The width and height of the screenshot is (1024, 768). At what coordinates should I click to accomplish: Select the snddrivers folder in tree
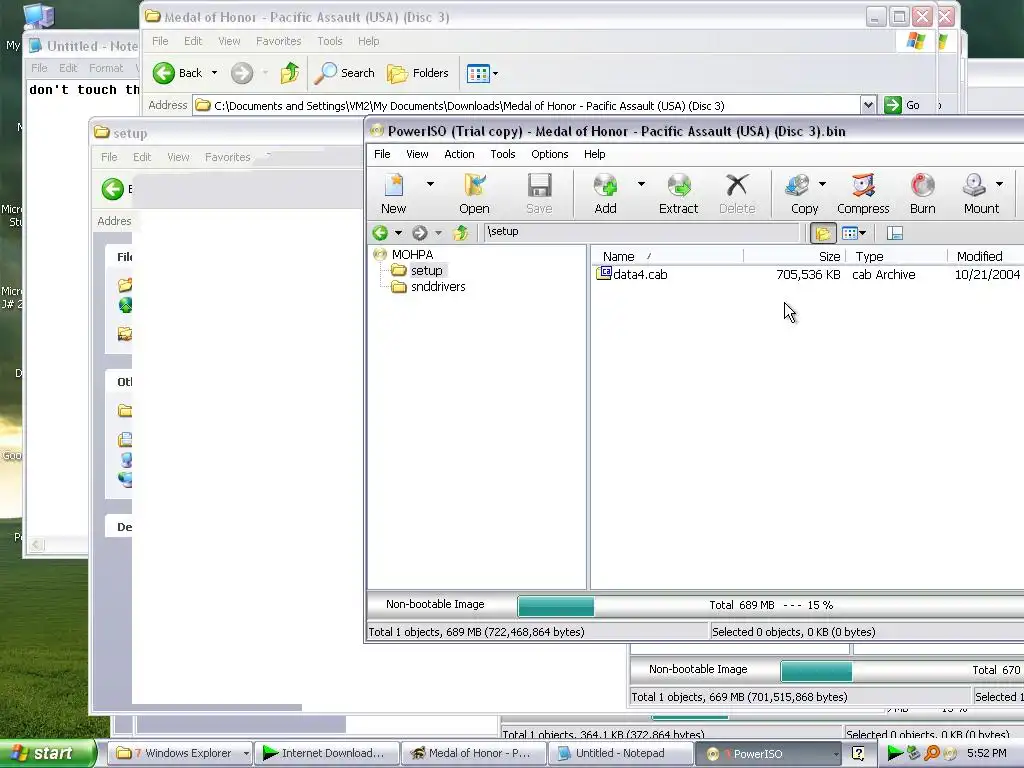(438, 287)
